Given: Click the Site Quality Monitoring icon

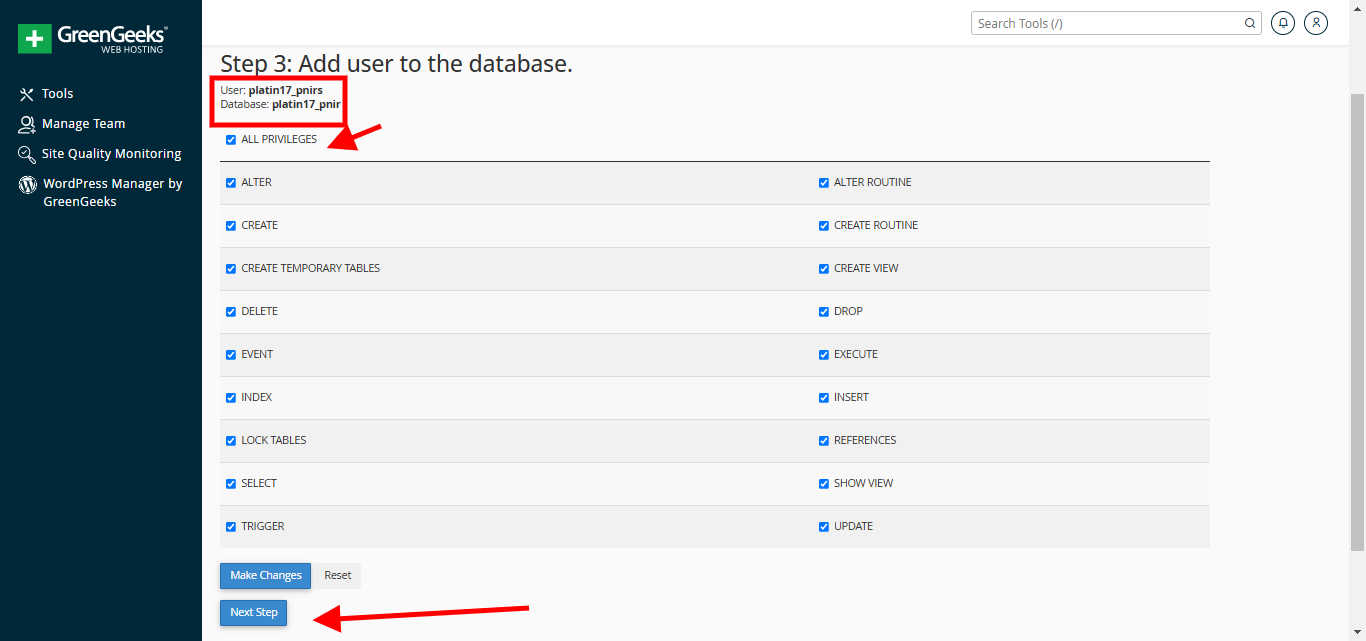Looking at the screenshot, I should [x=27, y=154].
